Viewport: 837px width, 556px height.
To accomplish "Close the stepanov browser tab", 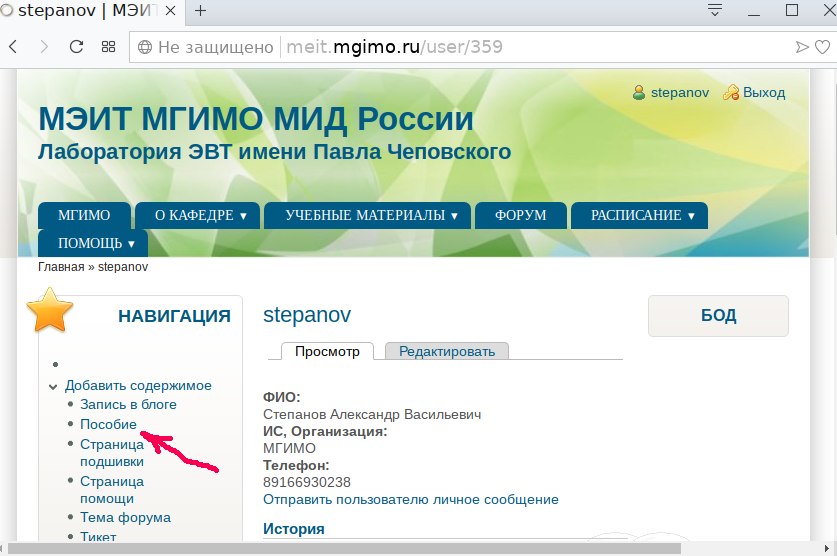I will [x=170, y=11].
